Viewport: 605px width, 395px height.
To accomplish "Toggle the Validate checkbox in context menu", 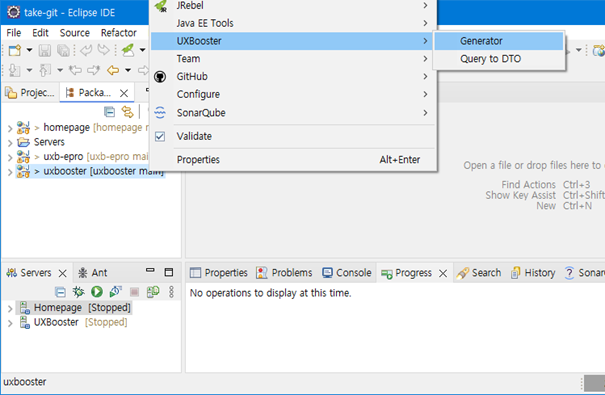I will [160, 137].
